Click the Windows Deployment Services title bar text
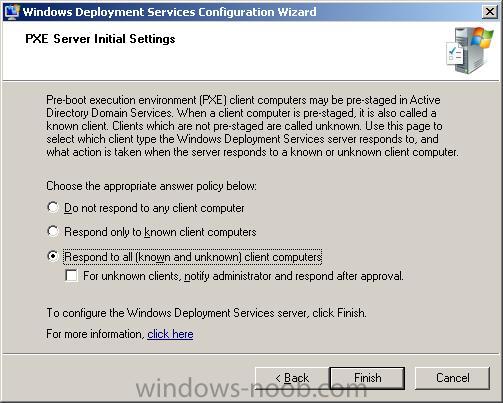Viewport: 503px width, 403px height. tap(169, 12)
